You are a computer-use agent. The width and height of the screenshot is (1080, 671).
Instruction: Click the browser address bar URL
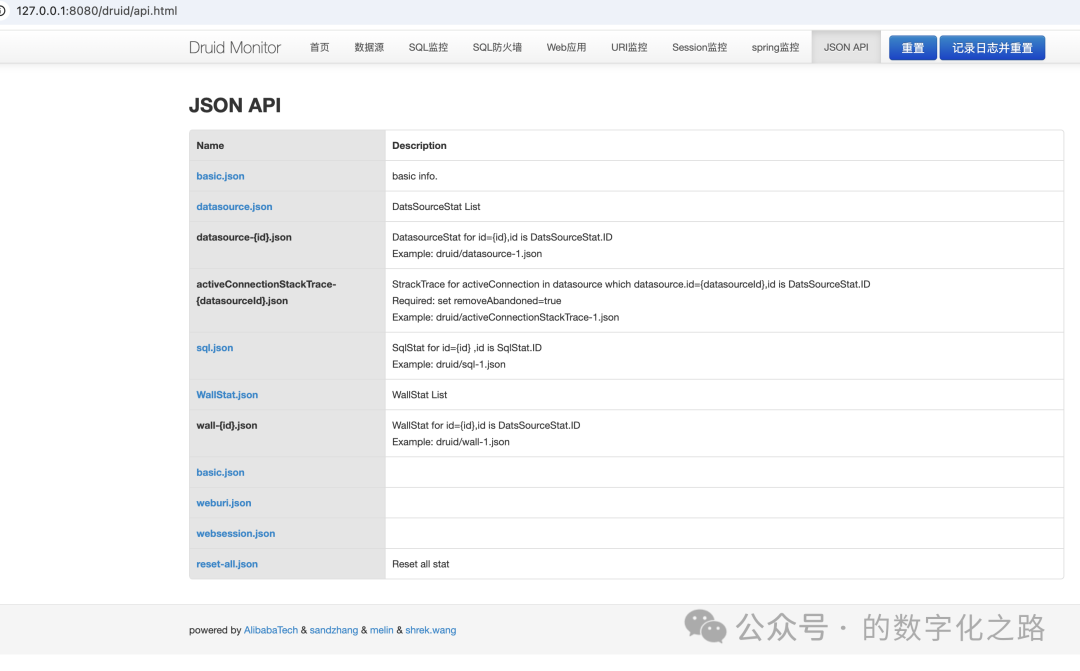(96, 11)
